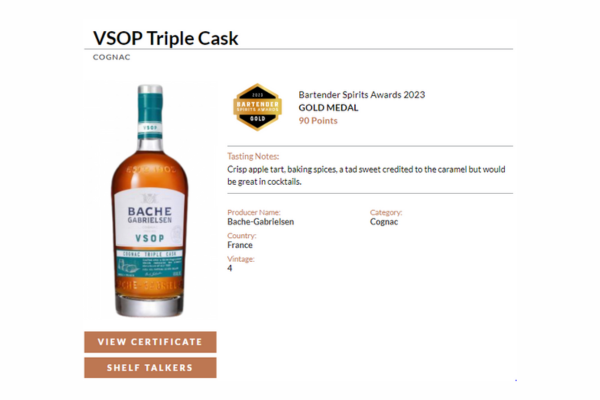Click the Bartender Spirits Awards 2023 text
600x400 pixels.
[362, 95]
